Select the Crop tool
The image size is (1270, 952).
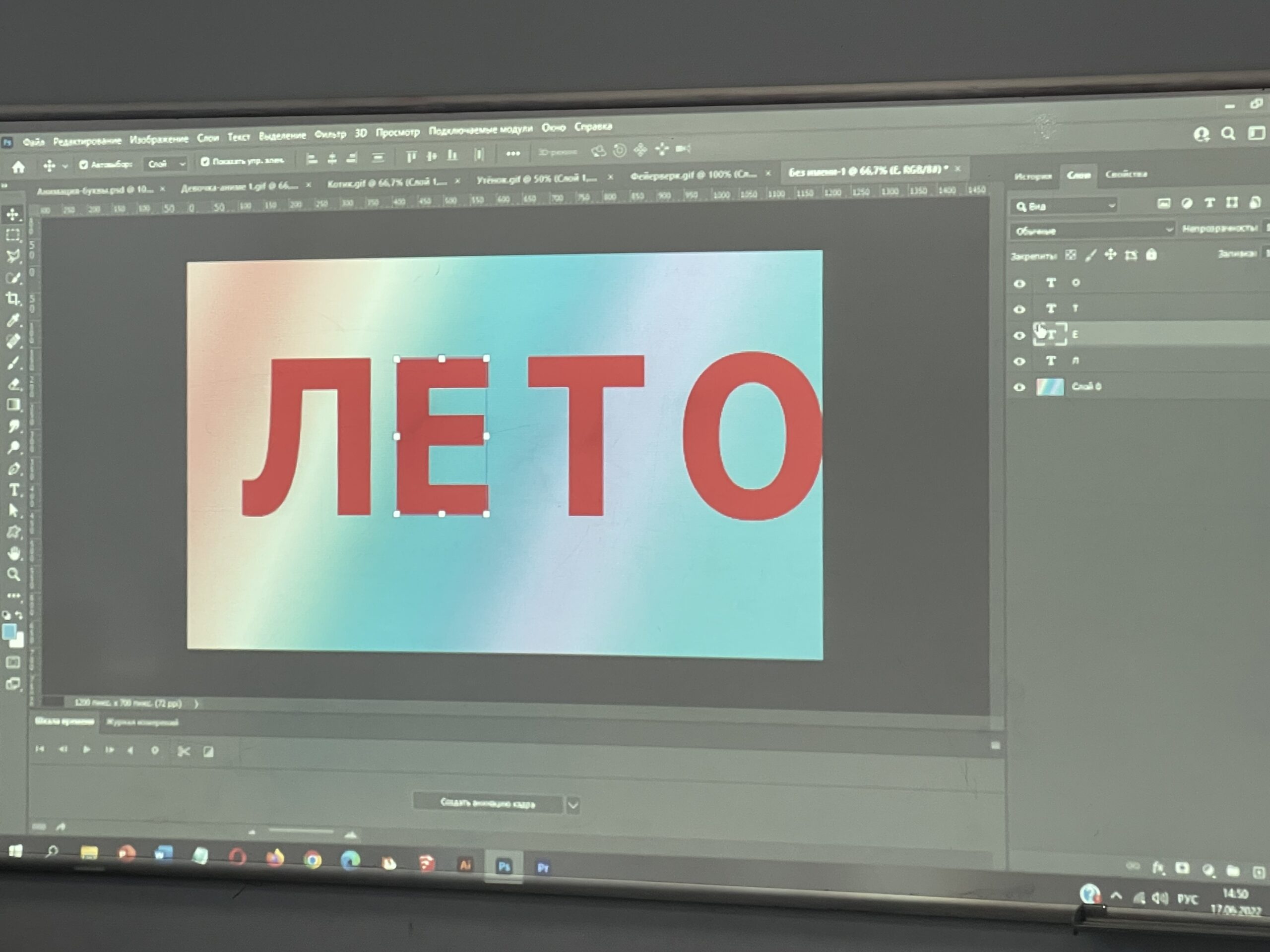[x=12, y=298]
